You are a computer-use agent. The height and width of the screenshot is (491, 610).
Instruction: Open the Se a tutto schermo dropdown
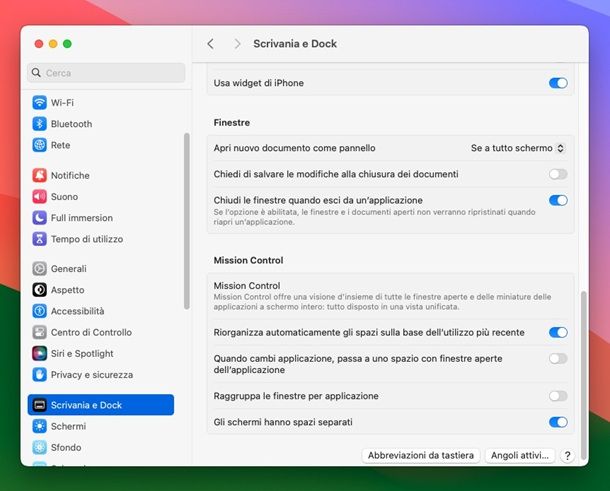pos(517,148)
